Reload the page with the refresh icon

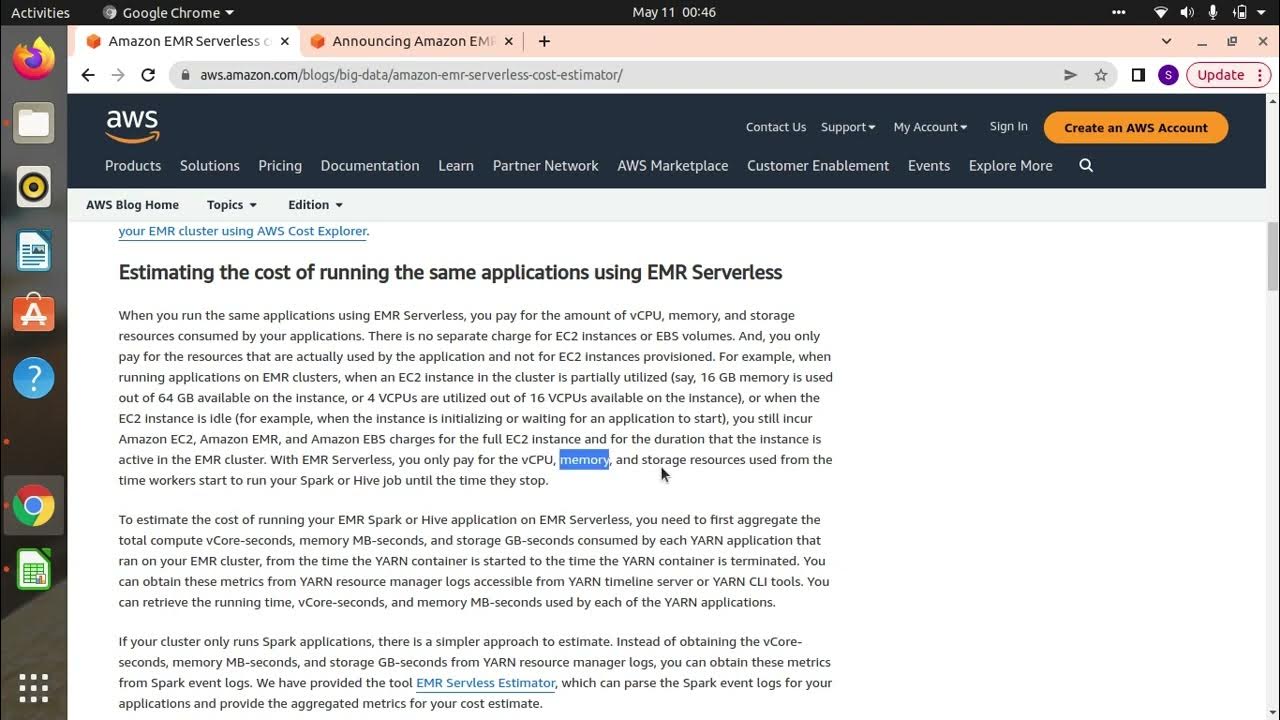click(148, 75)
